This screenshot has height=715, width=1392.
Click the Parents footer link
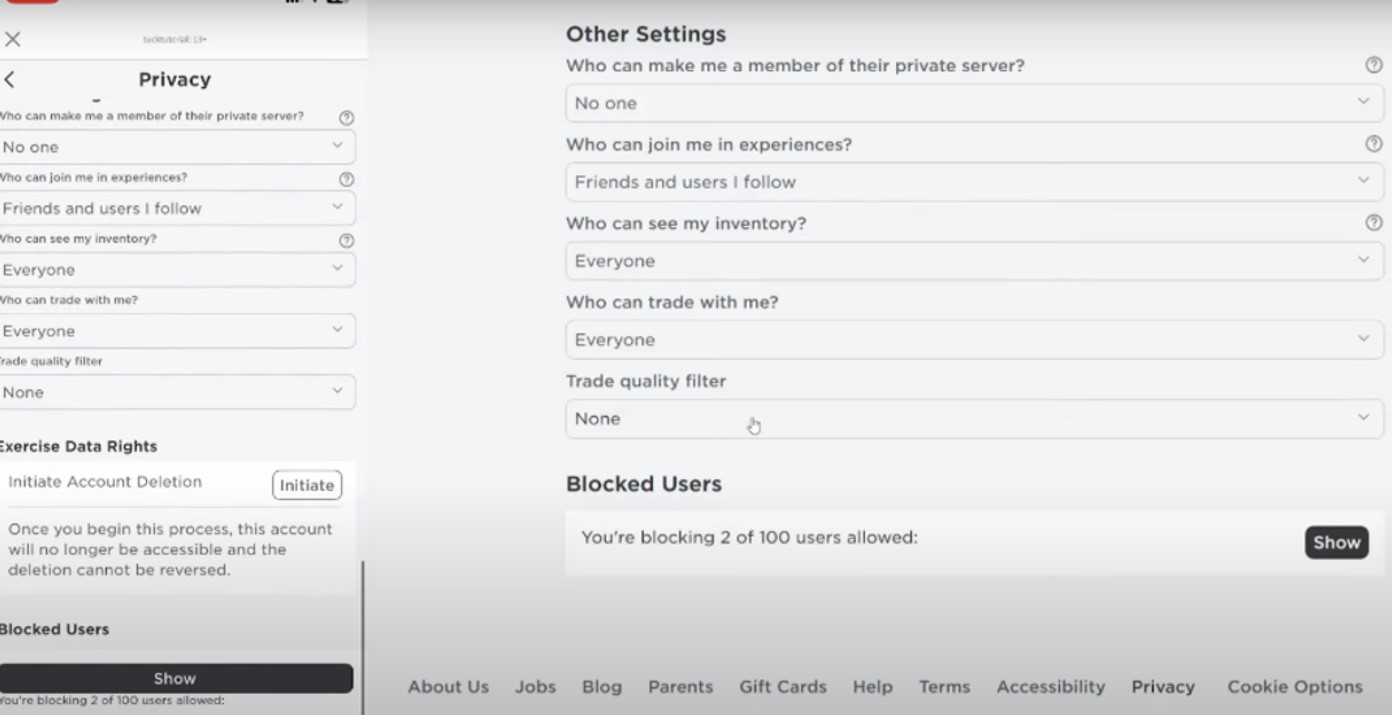point(680,687)
